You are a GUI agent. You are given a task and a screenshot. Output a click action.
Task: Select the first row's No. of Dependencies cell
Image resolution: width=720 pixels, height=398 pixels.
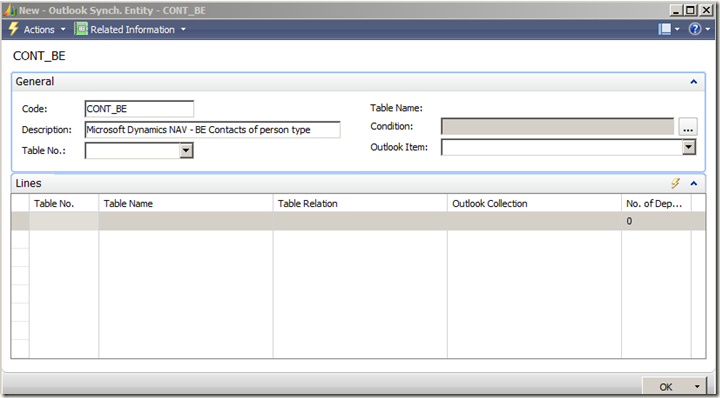pyautogui.click(x=656, y=221)
